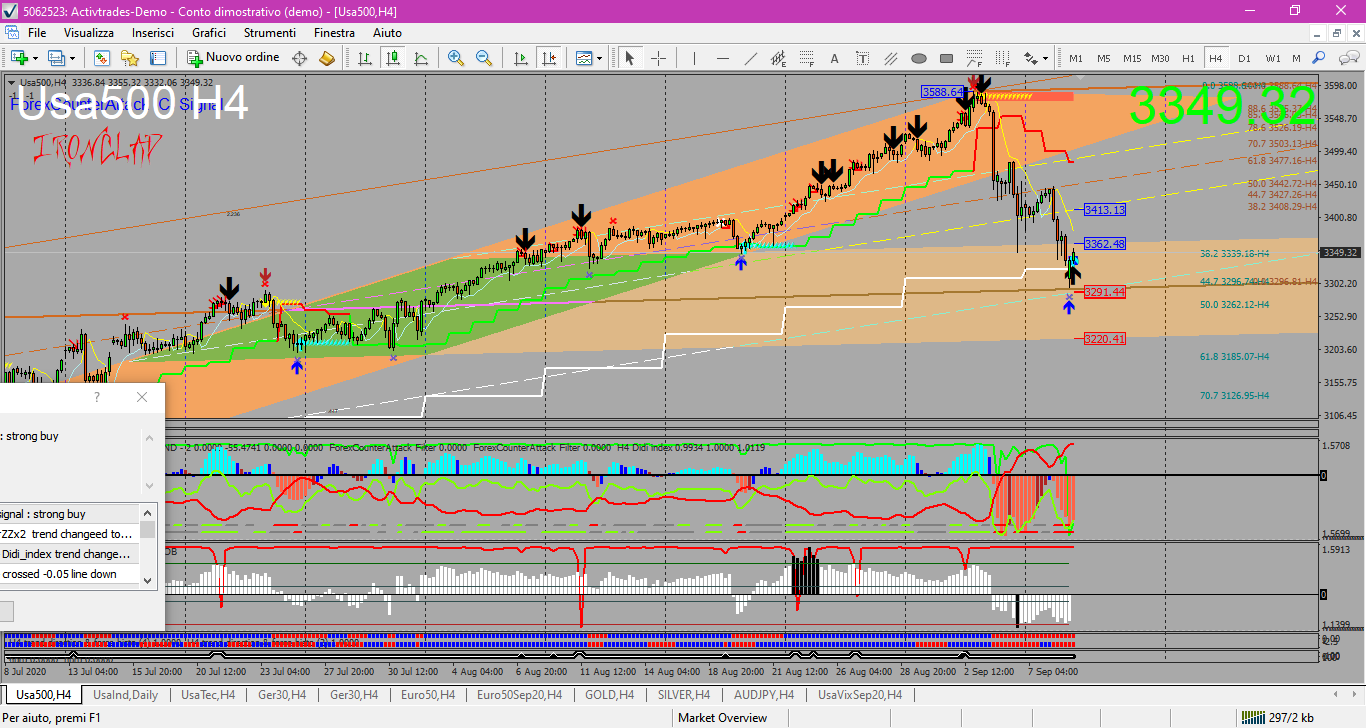Draw a trendline
The height and width of the screenshot is (728, 1366).
750,58
